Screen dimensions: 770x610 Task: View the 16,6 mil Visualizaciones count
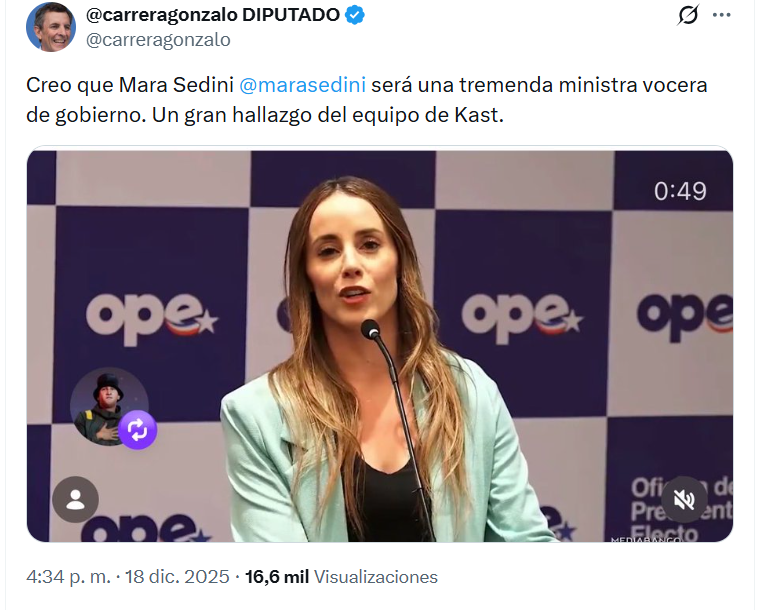(x=341, y=577)
